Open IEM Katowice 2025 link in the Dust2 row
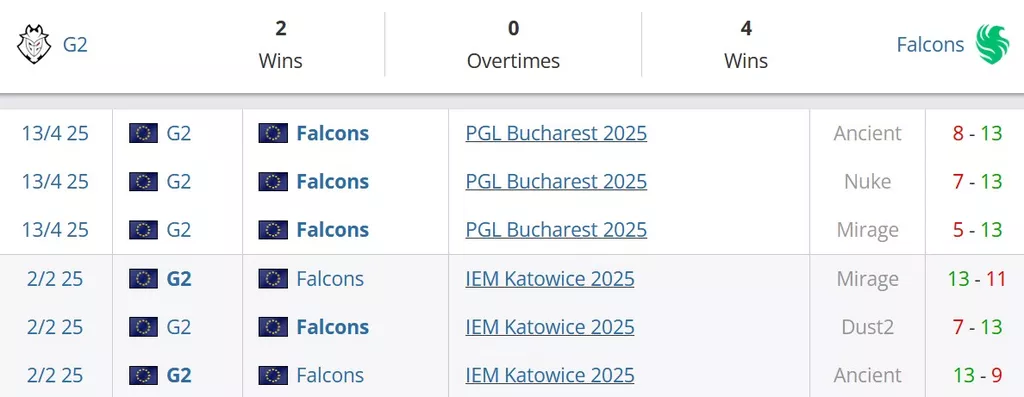Screen dimensions: 1024x397 pyautogui.click(x=550, y=326)
